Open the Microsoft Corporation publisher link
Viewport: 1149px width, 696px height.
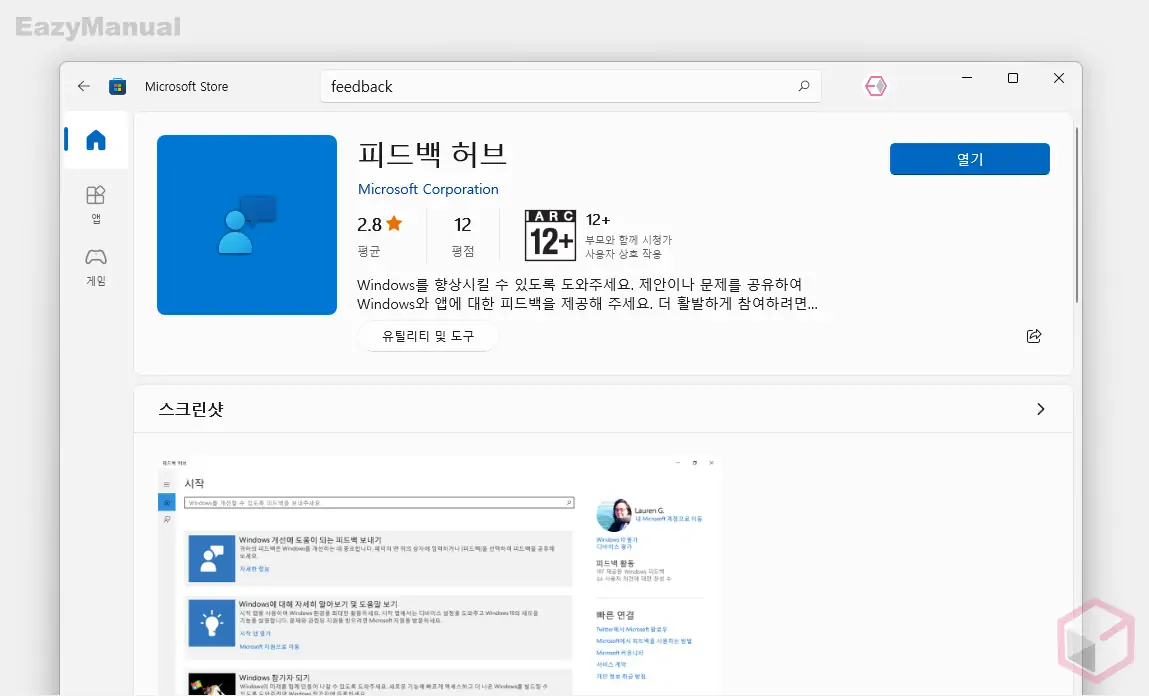[428, 189]
